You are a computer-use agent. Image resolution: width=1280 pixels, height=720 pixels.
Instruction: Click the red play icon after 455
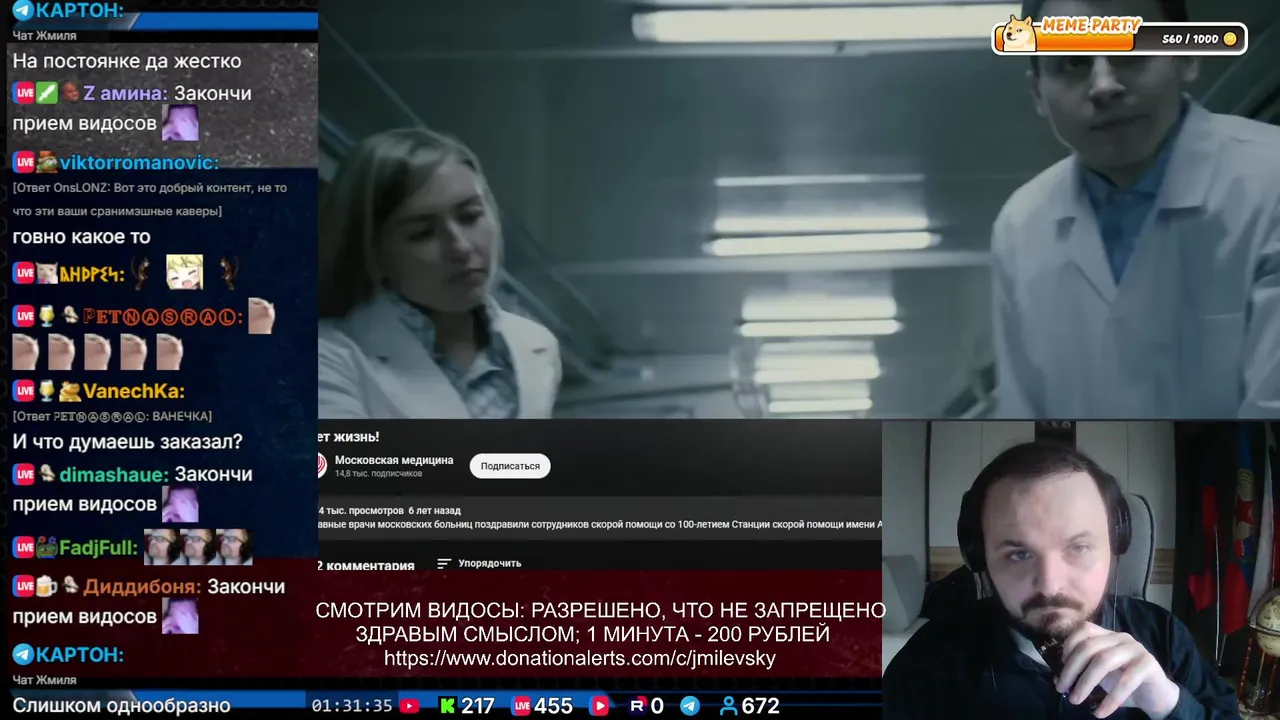599,706
